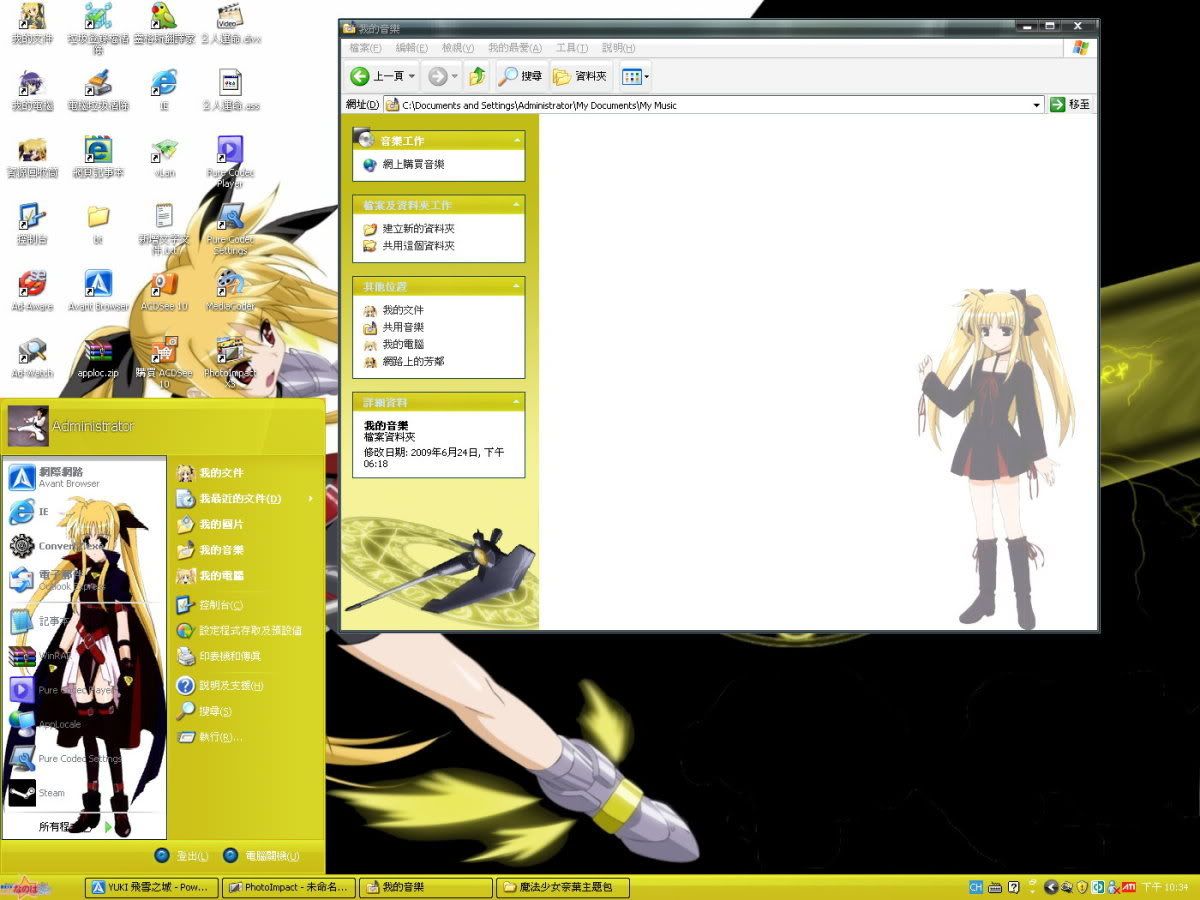The image size is (1200, 900).
Task: Open the 我的最愛(A) favorites menu
Action: (x=515, y=48)
